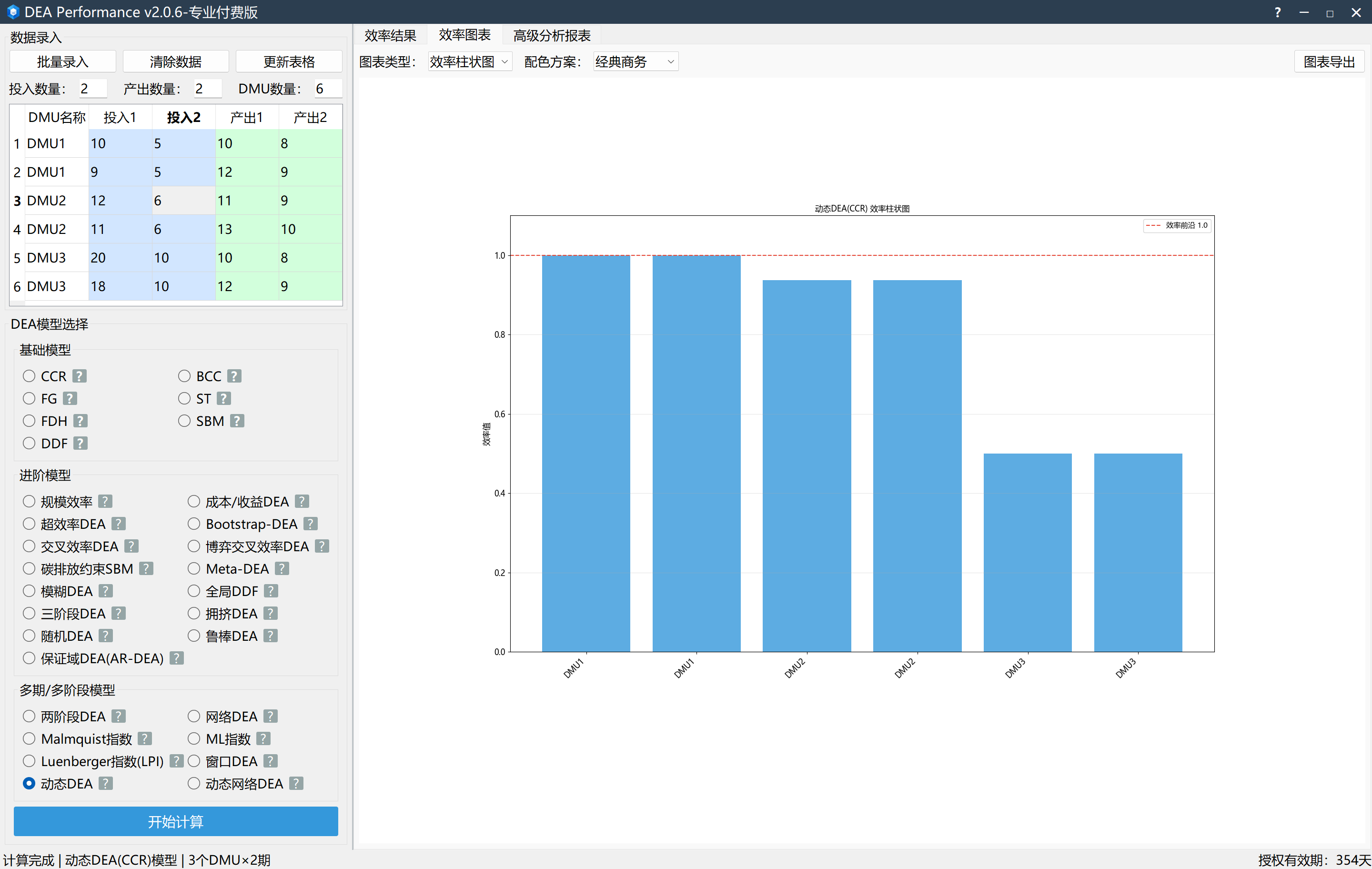
Task: Select the CCR model radio button
Action: [29, 376]
